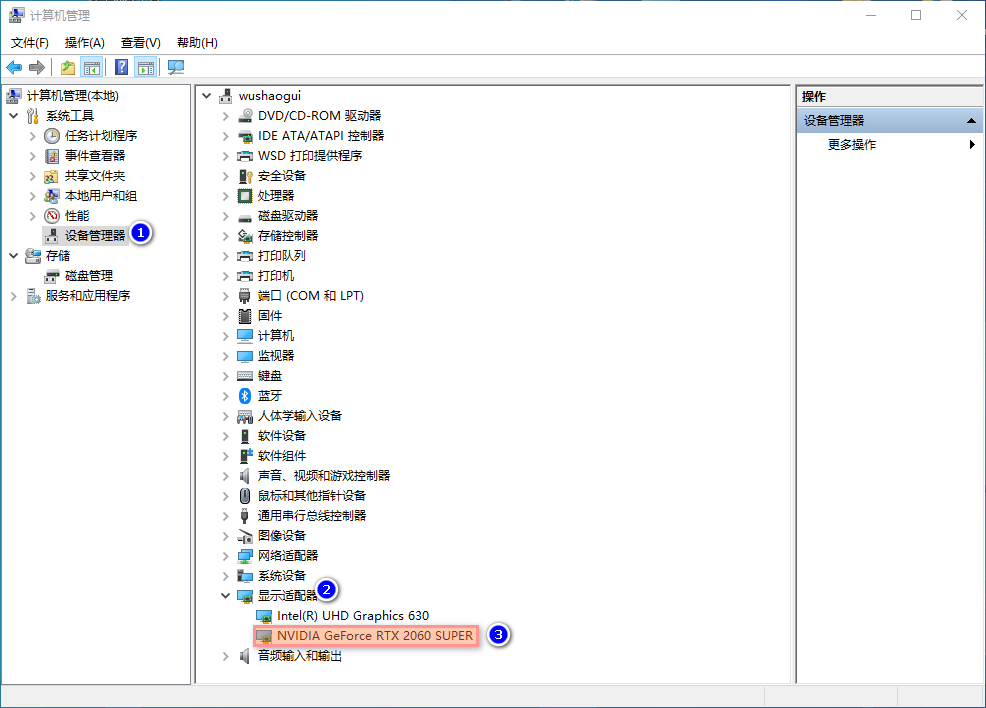This screenshot has width=986, height=708.
Task: Click the scan for hardware changes icon
Action: click(x=176, y=67)
